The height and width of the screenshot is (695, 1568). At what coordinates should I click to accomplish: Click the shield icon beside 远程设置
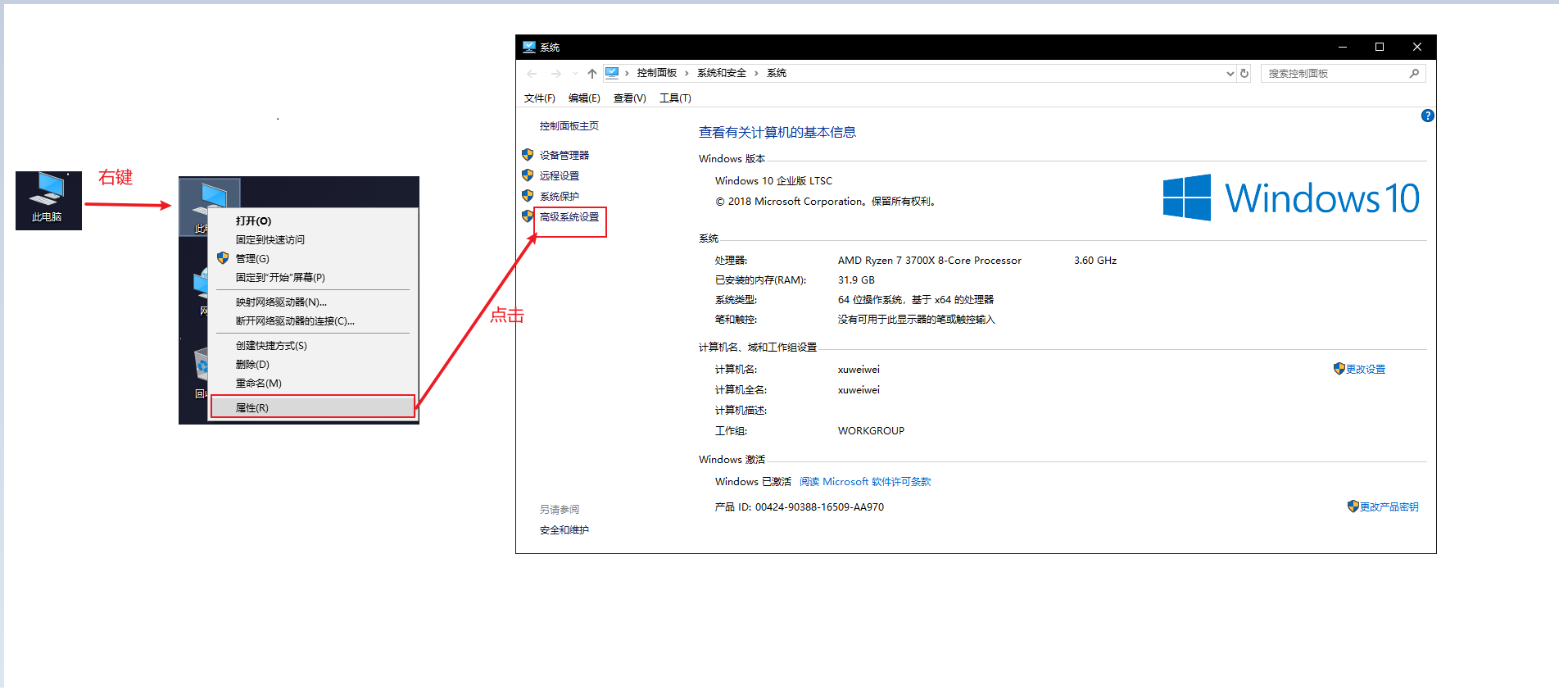[x=528, y=175]
